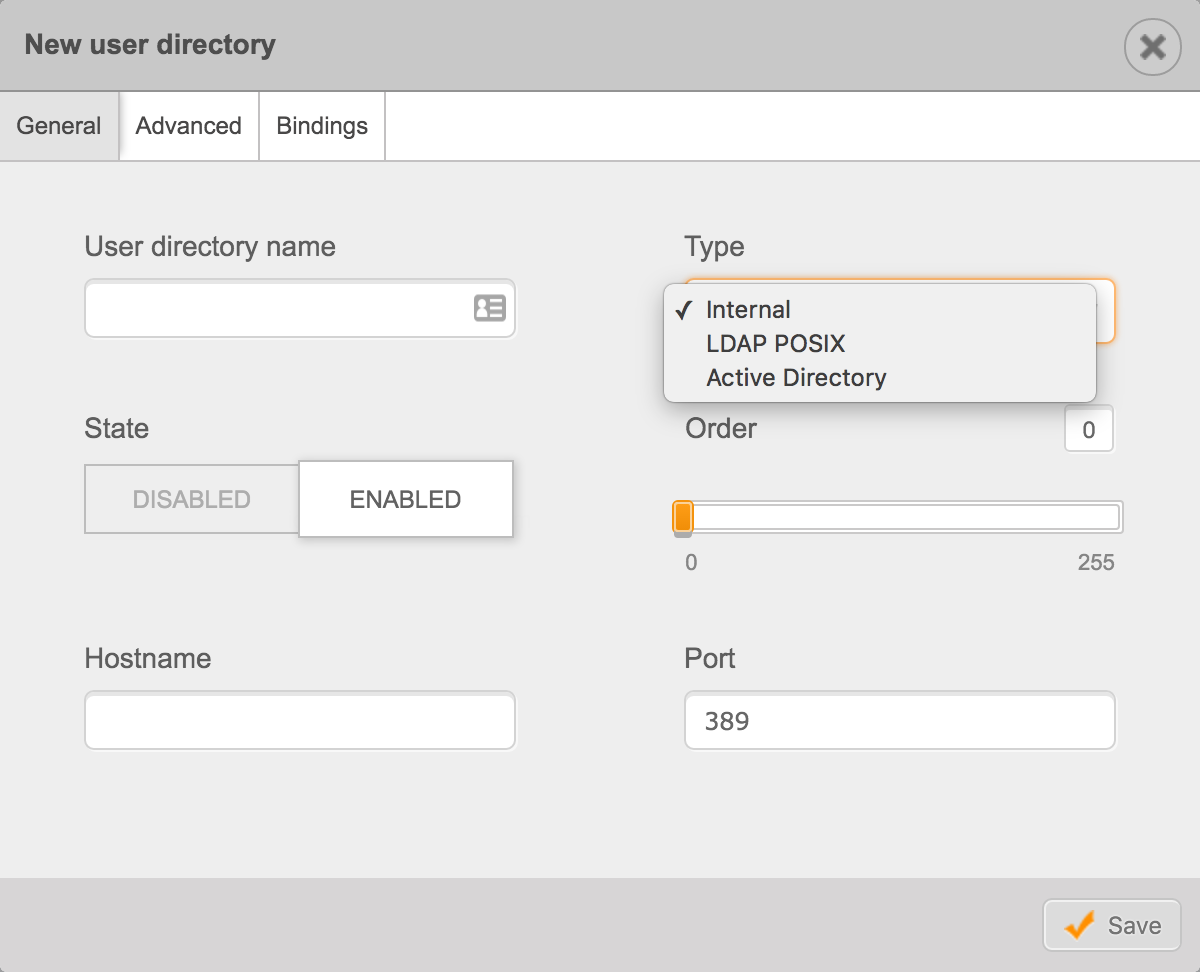Choose LDAP POSIX directory type
Viewport: 1200px width, 972px height.
(x=775, y=344)
